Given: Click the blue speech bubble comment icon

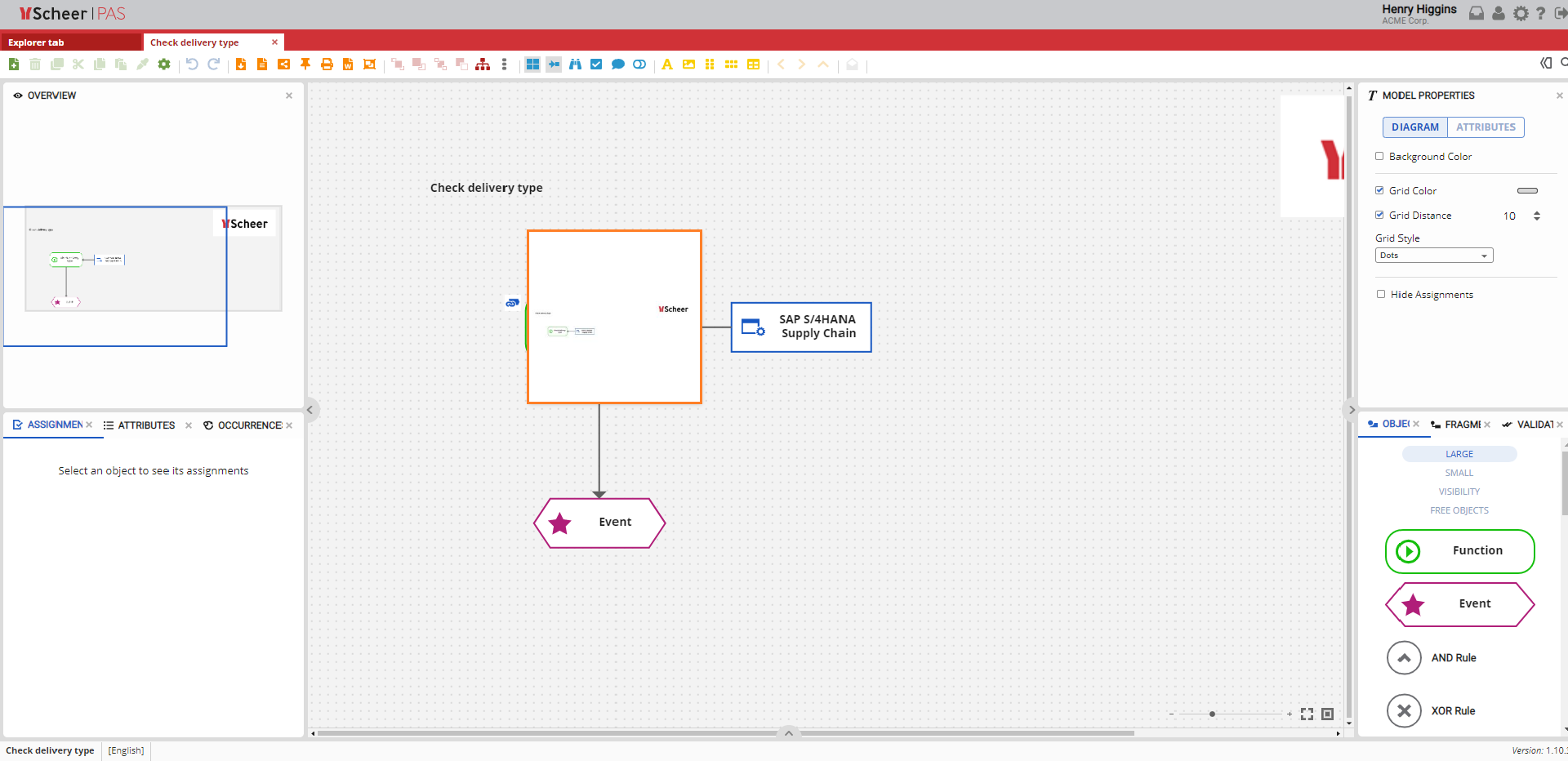Looking at the screenshot, I should 618,65.
